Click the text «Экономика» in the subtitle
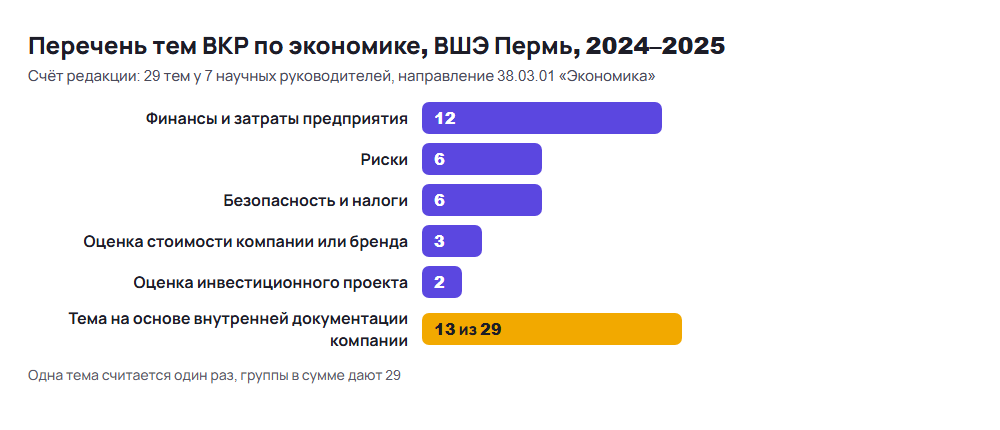This screenshot has width=1000, height=430. (x=610, y=77)
